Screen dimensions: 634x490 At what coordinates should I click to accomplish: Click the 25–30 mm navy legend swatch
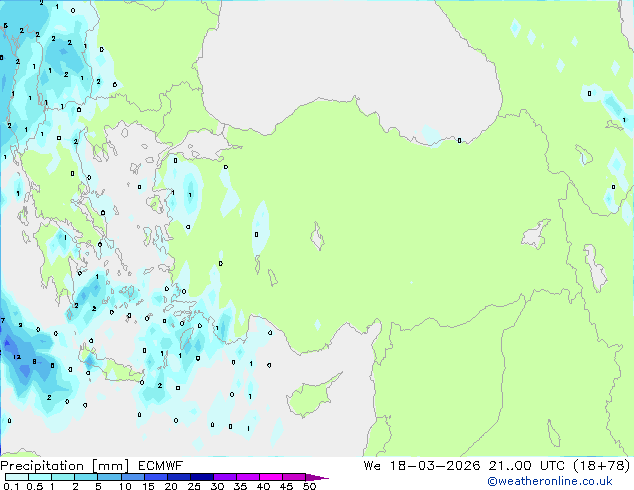pos(202,477)
